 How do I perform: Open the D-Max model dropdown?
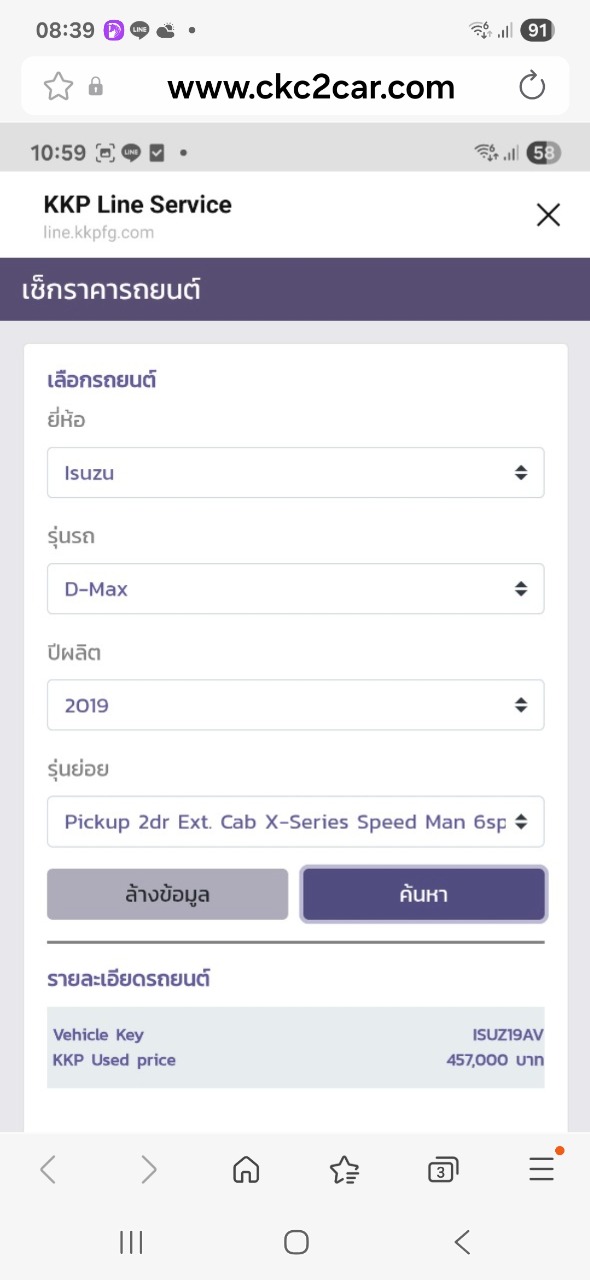(x=296, y=589)
